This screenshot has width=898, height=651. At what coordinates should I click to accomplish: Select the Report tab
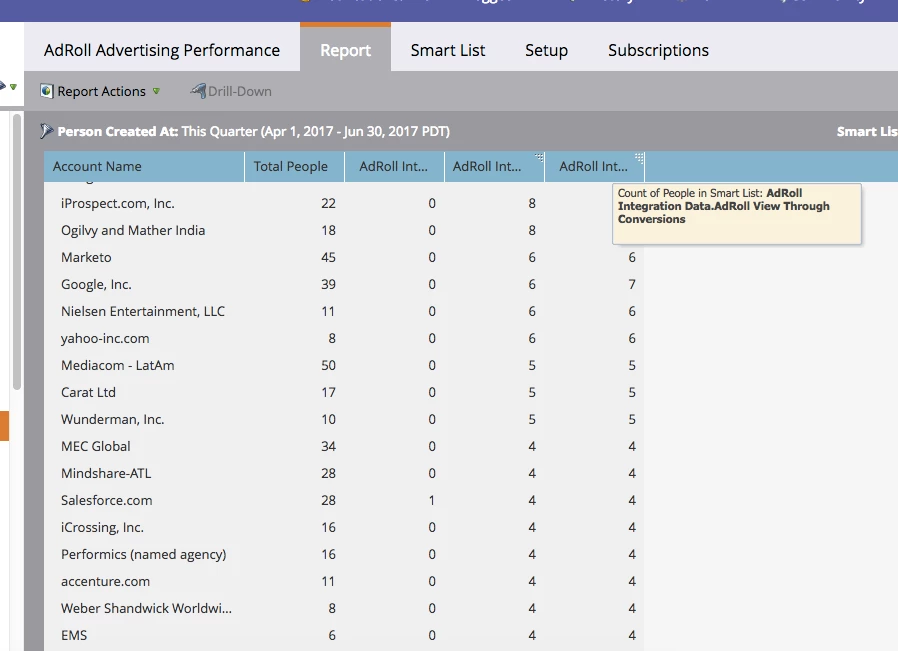coord(345,49)
